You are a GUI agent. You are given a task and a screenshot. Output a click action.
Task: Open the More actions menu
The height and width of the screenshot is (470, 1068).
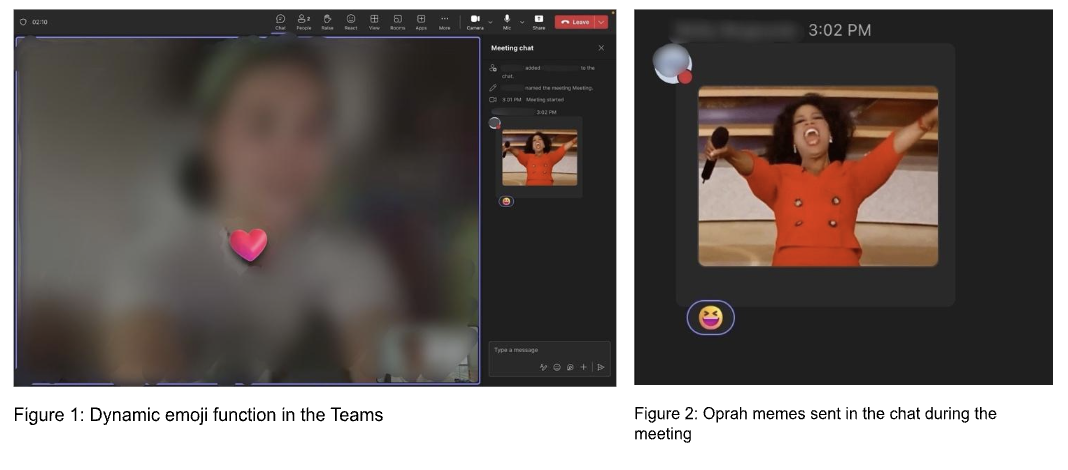(444, 21)
